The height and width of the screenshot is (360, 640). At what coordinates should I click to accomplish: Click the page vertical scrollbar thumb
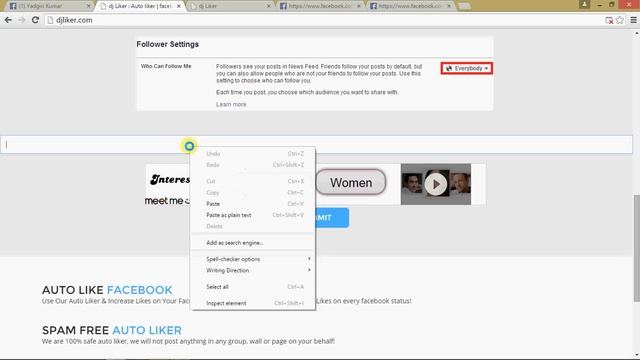pyautogui.click(x=636, y=249)
